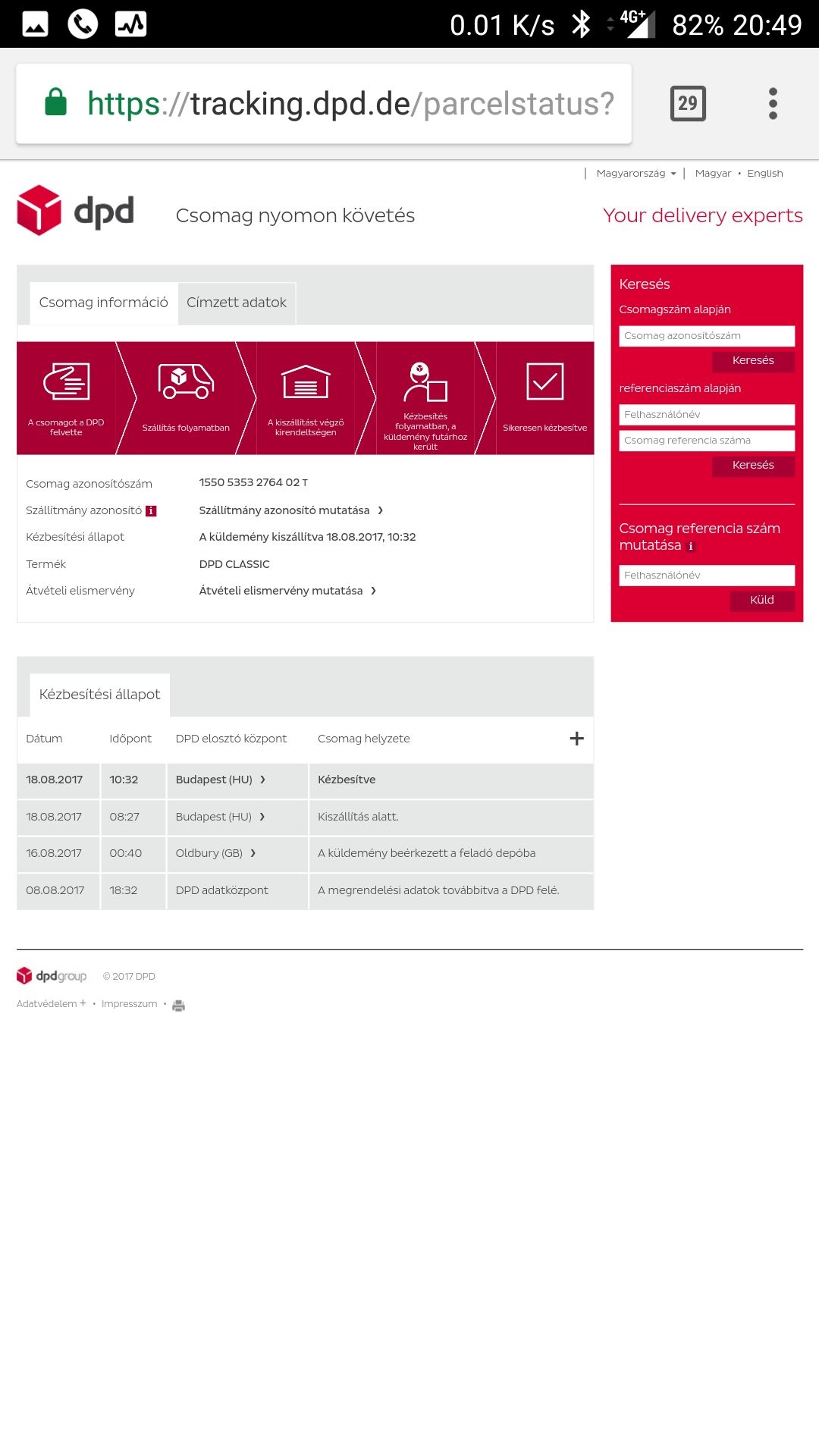Screen dimensions: 819x1456
Task: Switch to the 'Csomag információ' tab
Action: click(x=104, y=303)
